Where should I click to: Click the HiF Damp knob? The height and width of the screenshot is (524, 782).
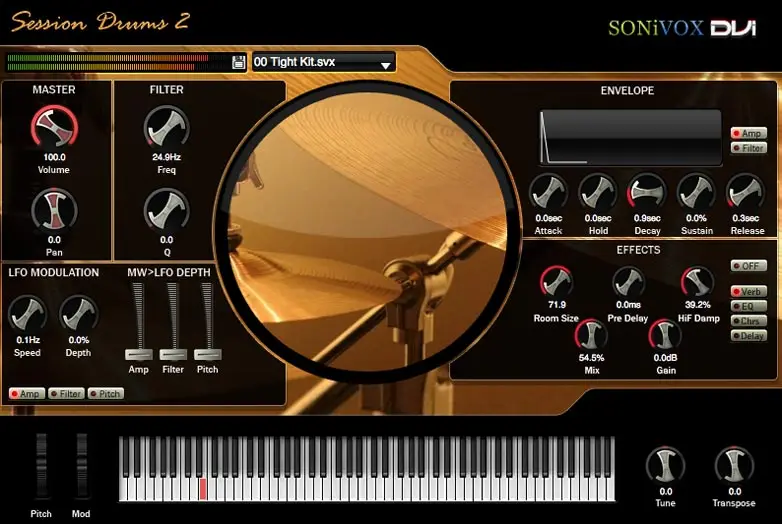698,282
